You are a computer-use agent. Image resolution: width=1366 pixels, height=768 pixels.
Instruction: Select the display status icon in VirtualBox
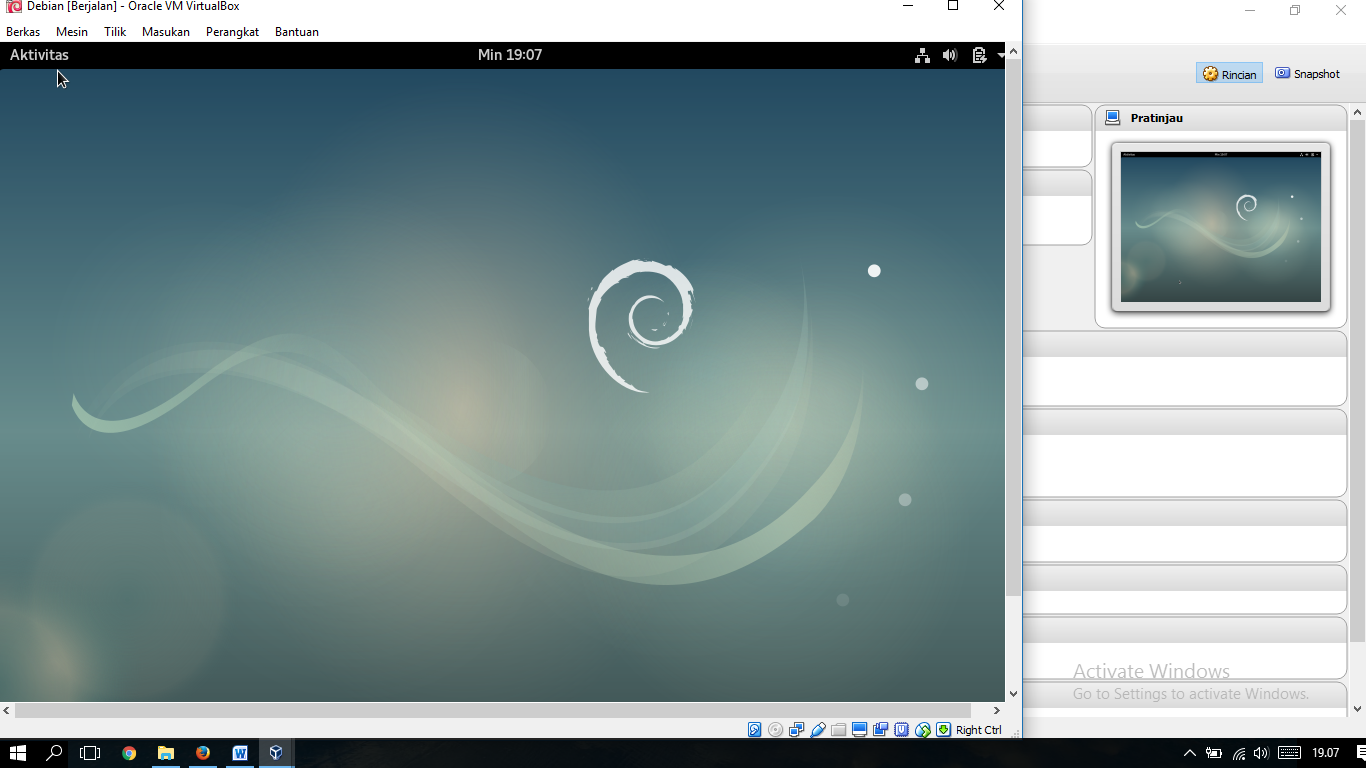[859, 729]
